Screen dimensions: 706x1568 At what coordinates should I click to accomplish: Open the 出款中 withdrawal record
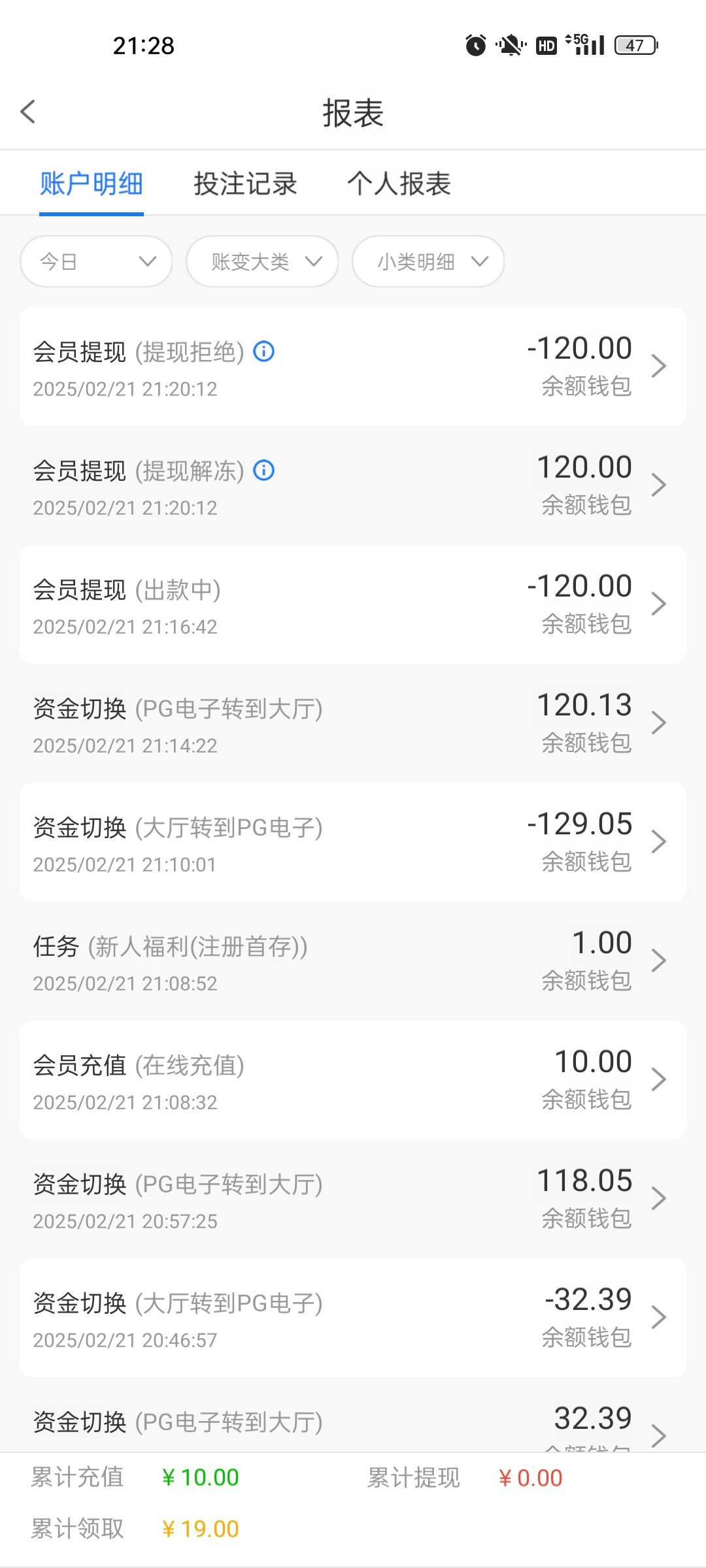tap(353, 604)
